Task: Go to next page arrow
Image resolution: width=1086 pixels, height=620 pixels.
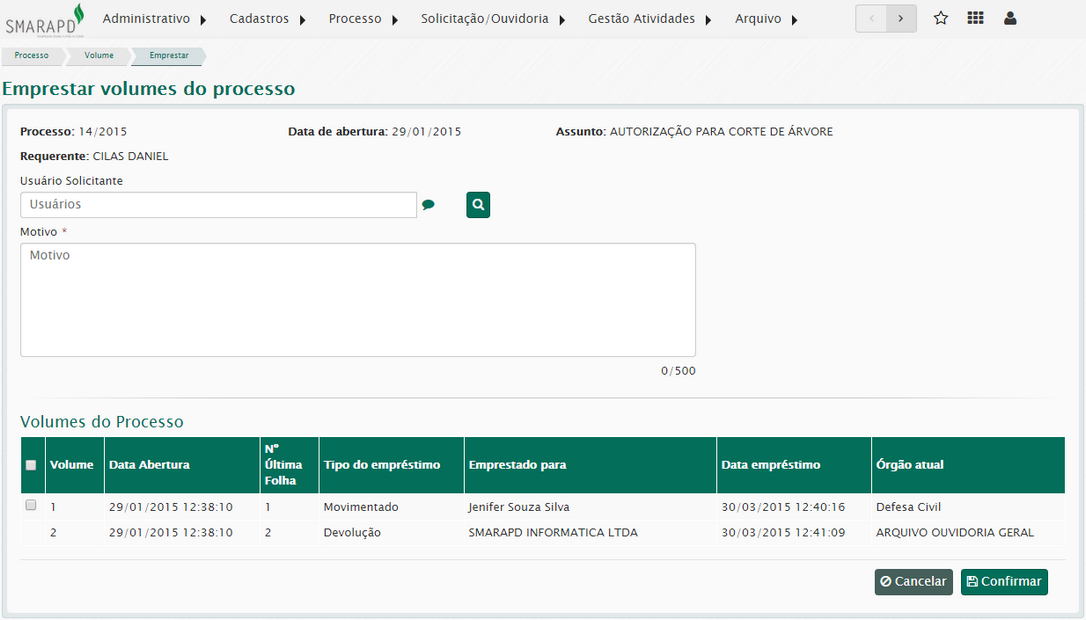Action: [901, 18]
